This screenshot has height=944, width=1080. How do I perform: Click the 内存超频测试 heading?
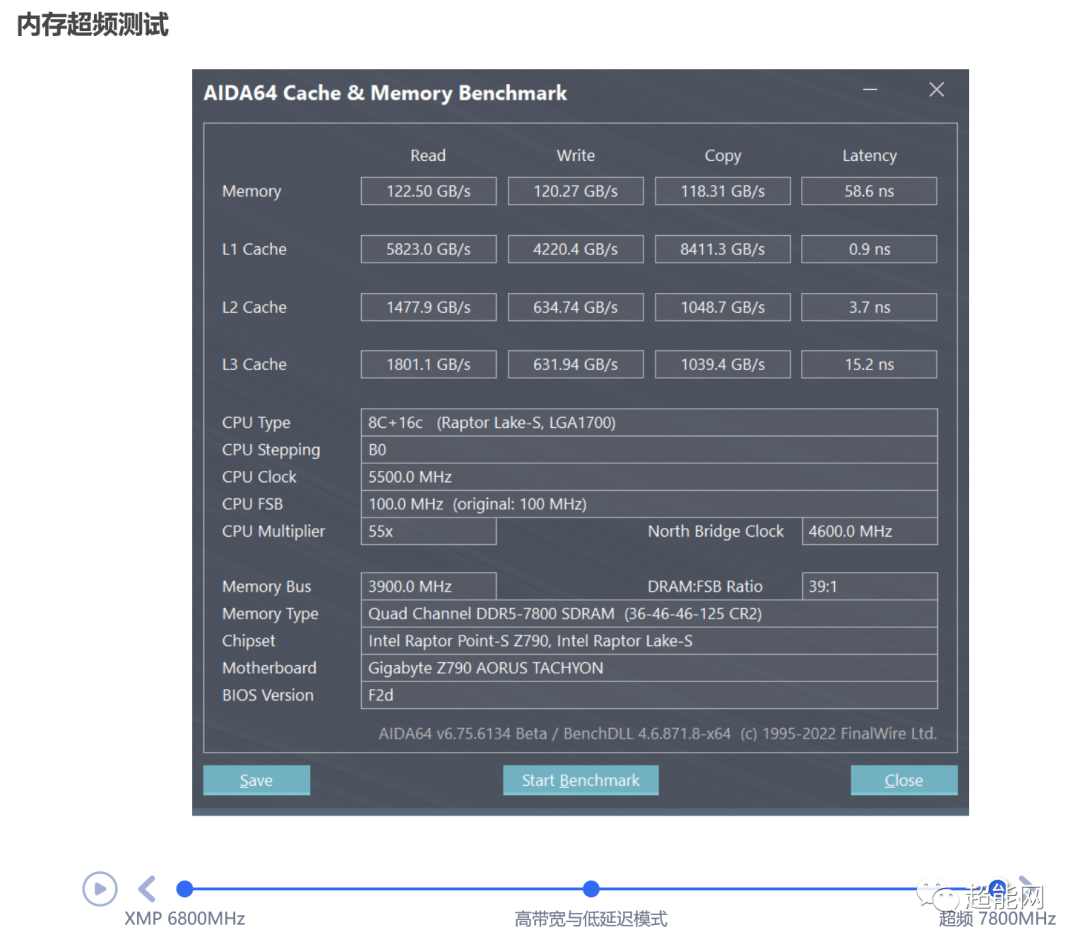coord(92,25)
